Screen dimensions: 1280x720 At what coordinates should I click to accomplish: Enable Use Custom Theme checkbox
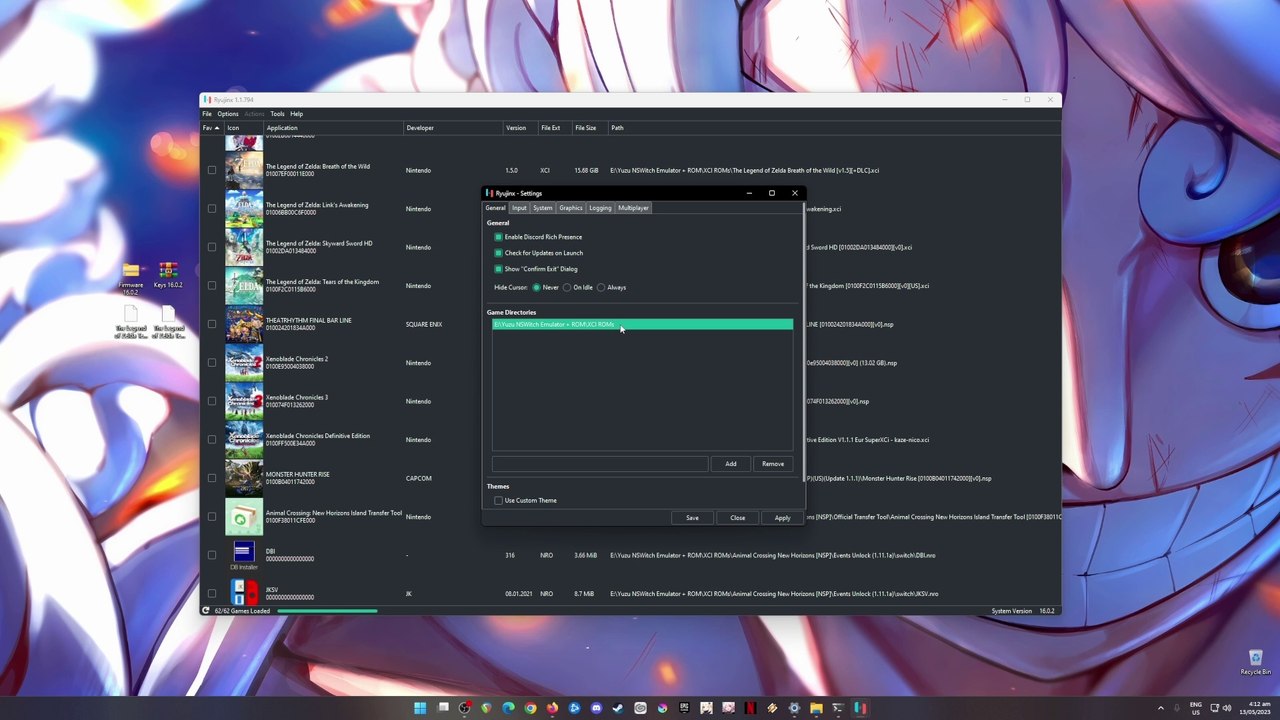(498, 500)
